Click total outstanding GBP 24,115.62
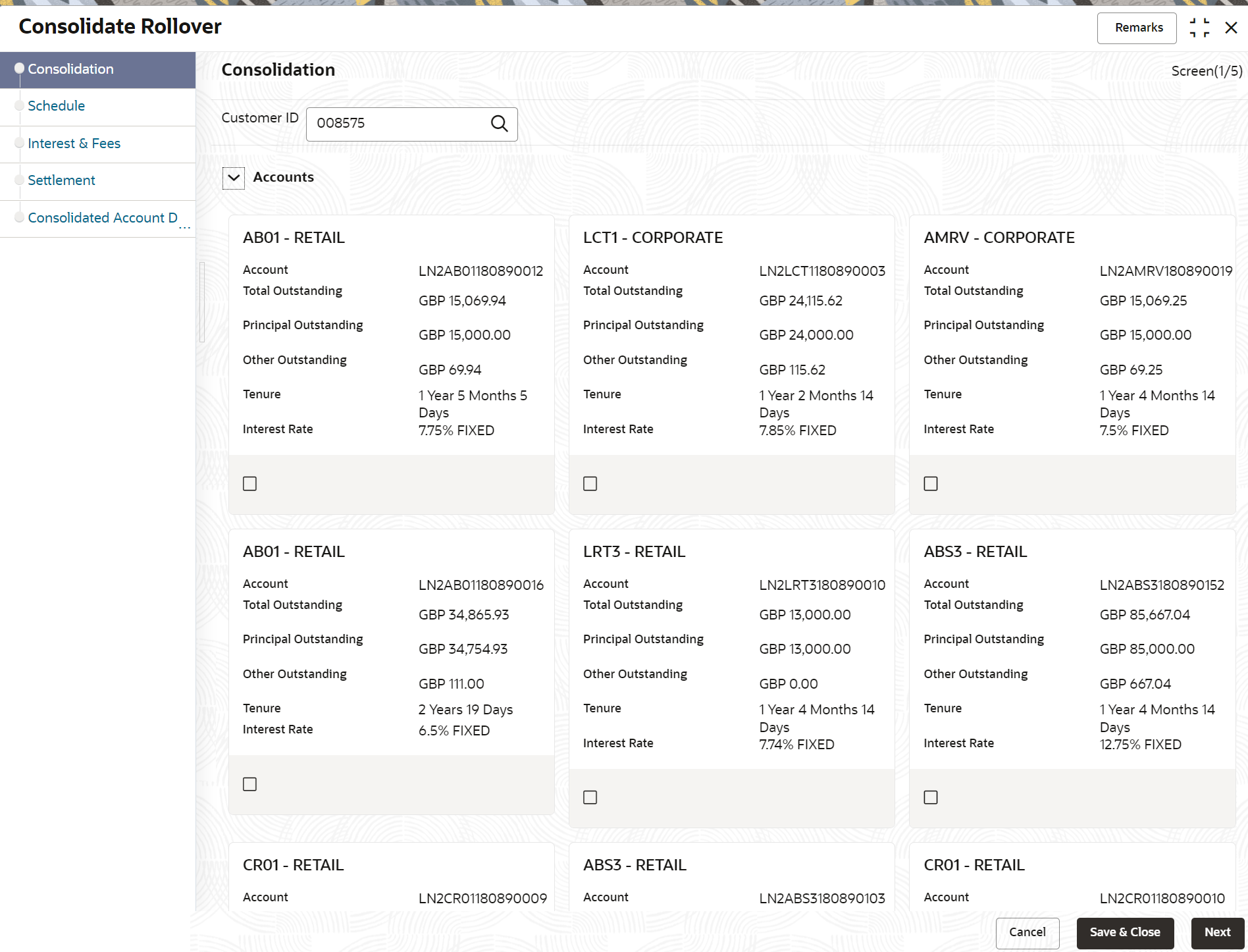This screenshot has height=952, width=1248. (x=800, y=301)
